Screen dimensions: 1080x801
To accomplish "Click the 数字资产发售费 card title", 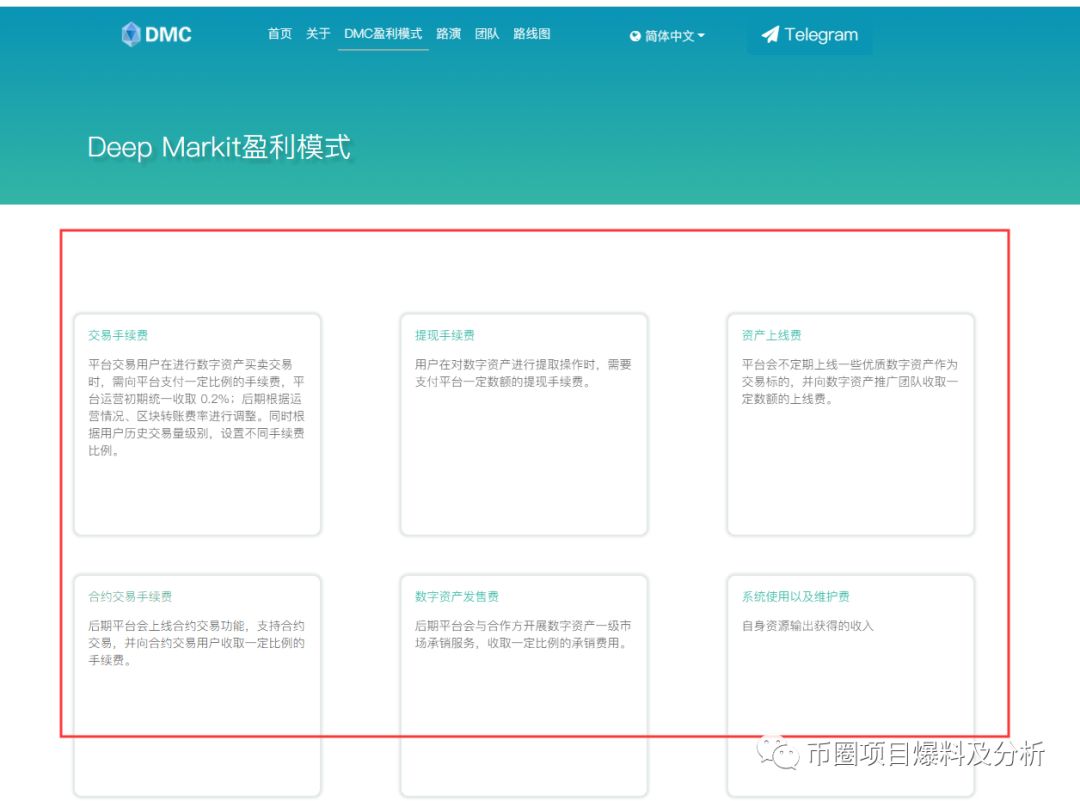I will click(457, 596).
